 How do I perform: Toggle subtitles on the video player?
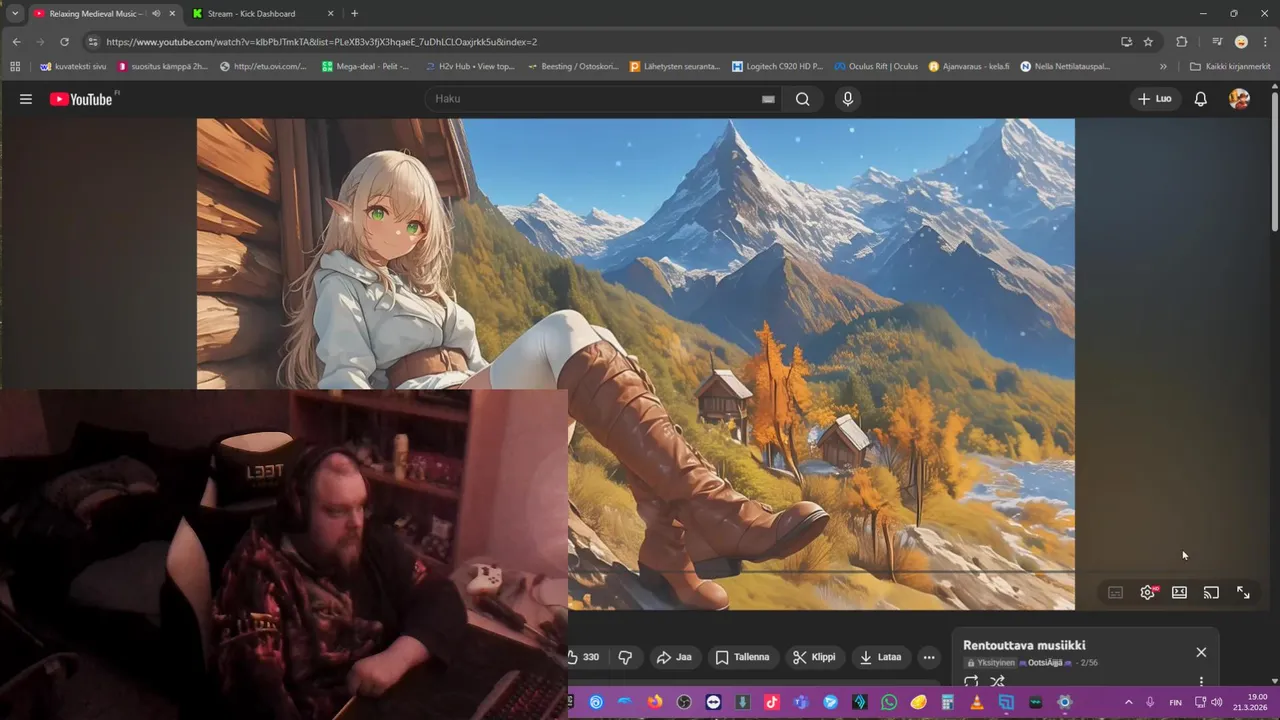1115,592
